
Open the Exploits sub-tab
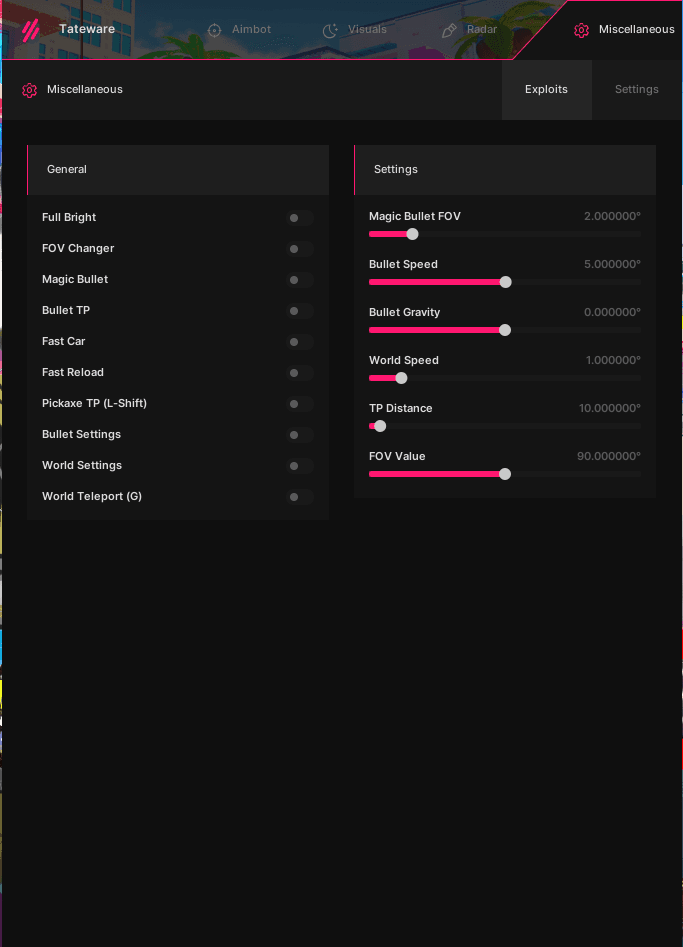pos(546,90)
